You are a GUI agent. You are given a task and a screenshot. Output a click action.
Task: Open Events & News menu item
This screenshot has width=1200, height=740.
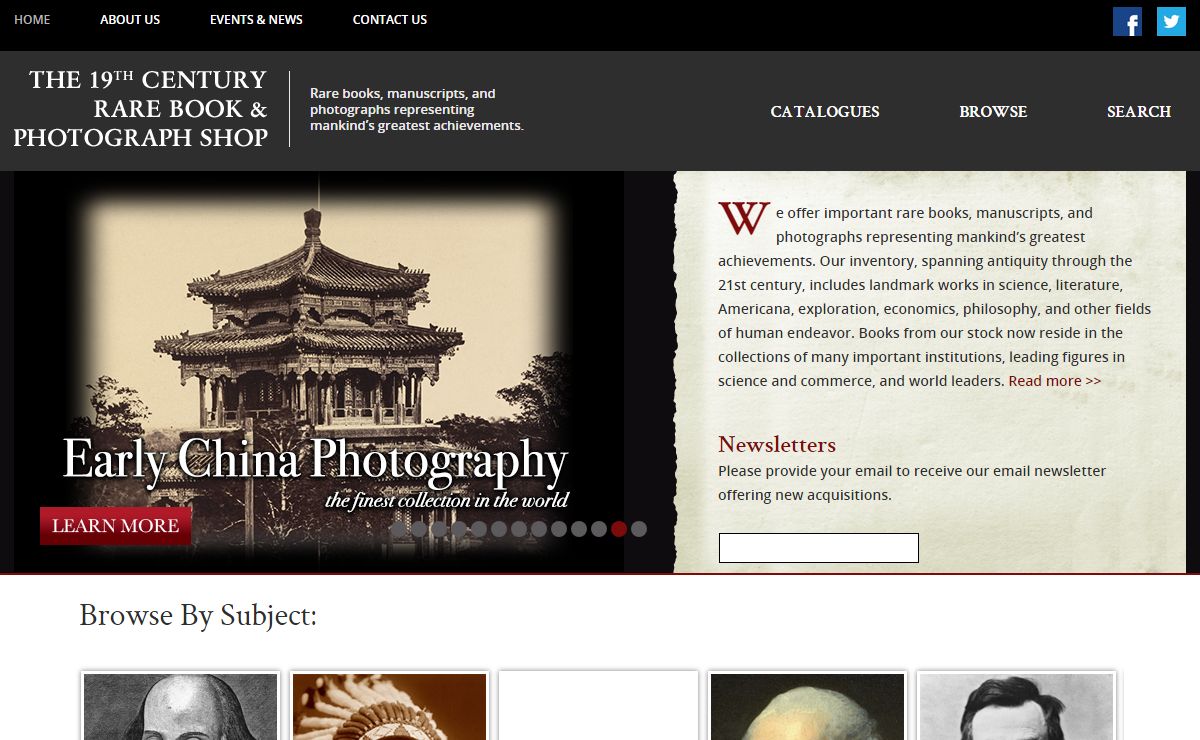pyautogui.click(x=256, y=19)
